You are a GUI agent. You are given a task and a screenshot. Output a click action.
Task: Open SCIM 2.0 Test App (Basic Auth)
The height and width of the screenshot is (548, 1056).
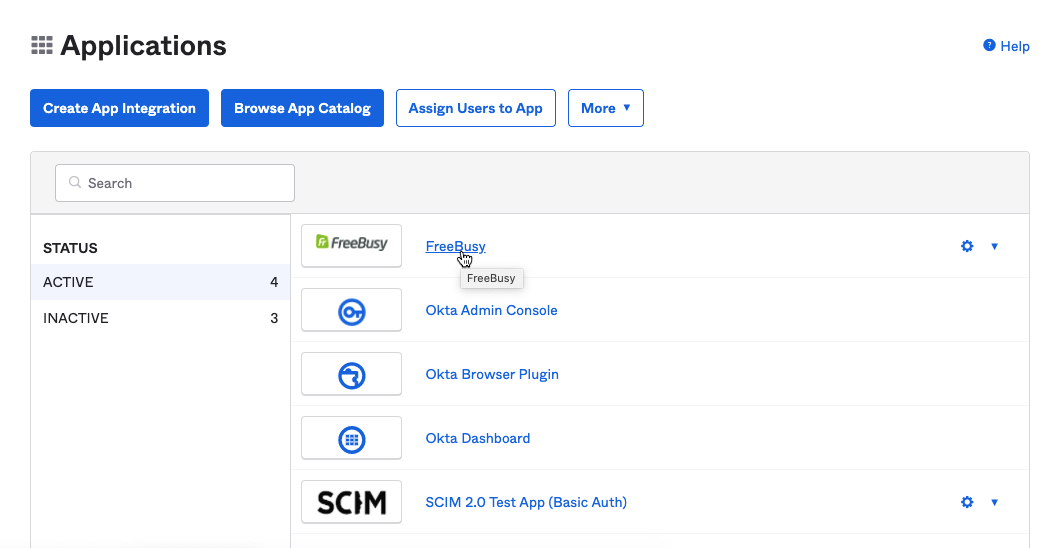[x=526, y=502]
